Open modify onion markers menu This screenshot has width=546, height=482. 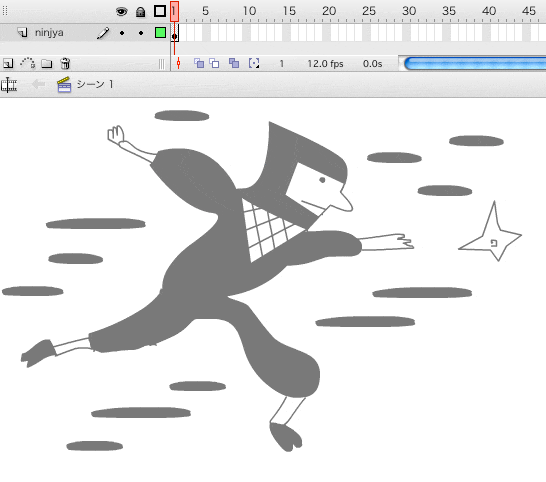[x=254, y=63]
